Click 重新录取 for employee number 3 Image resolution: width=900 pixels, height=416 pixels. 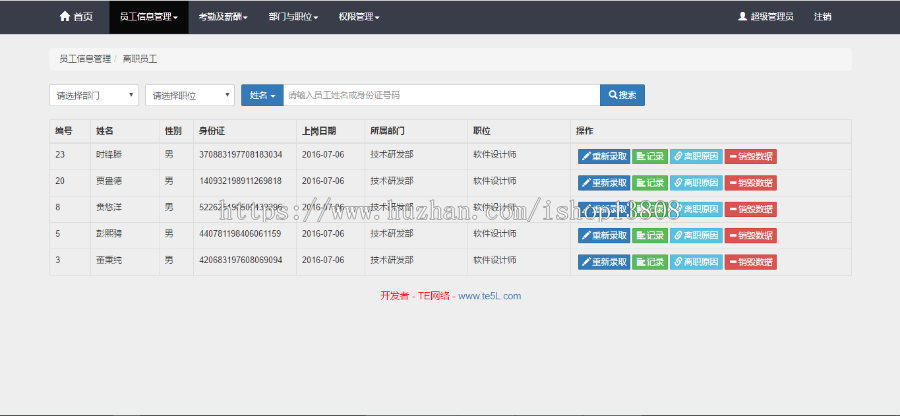point(604,262)
